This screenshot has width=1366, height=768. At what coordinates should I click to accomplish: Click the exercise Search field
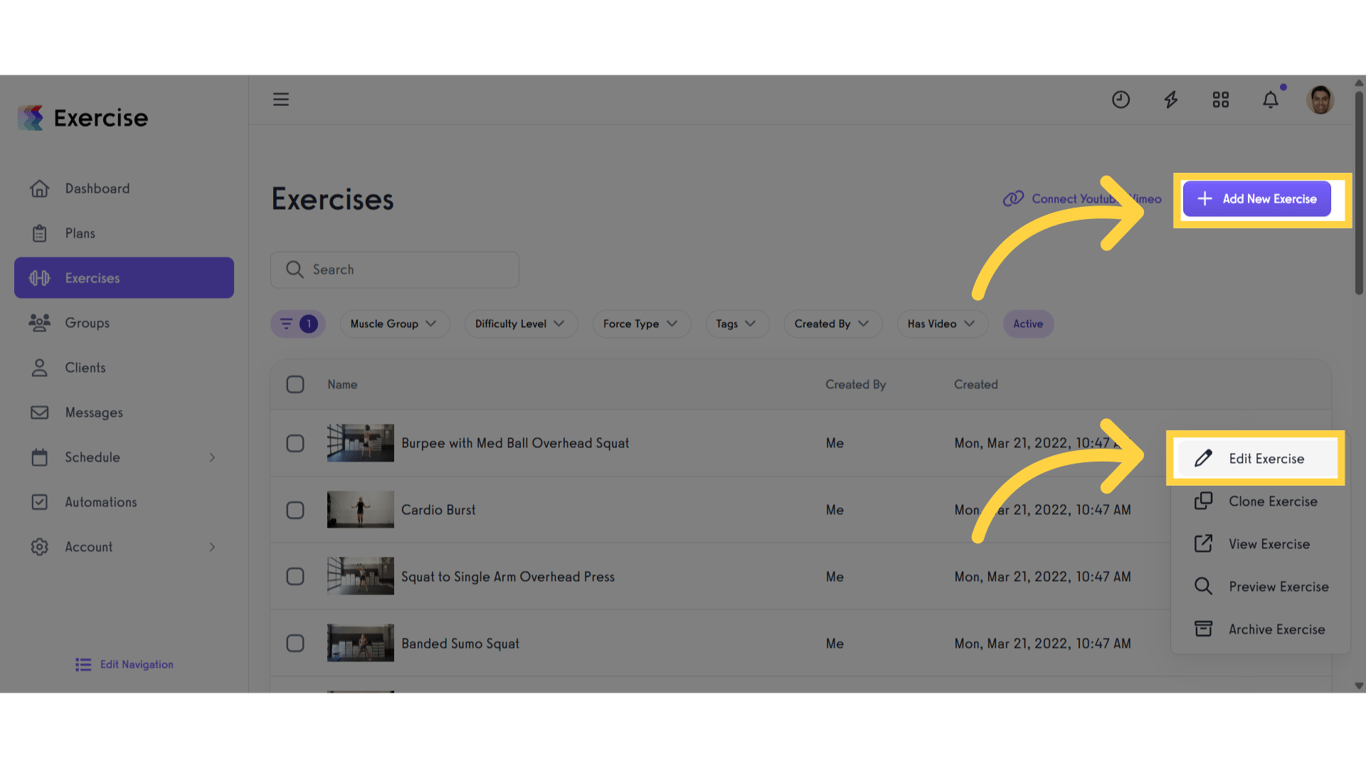point(395,270)
